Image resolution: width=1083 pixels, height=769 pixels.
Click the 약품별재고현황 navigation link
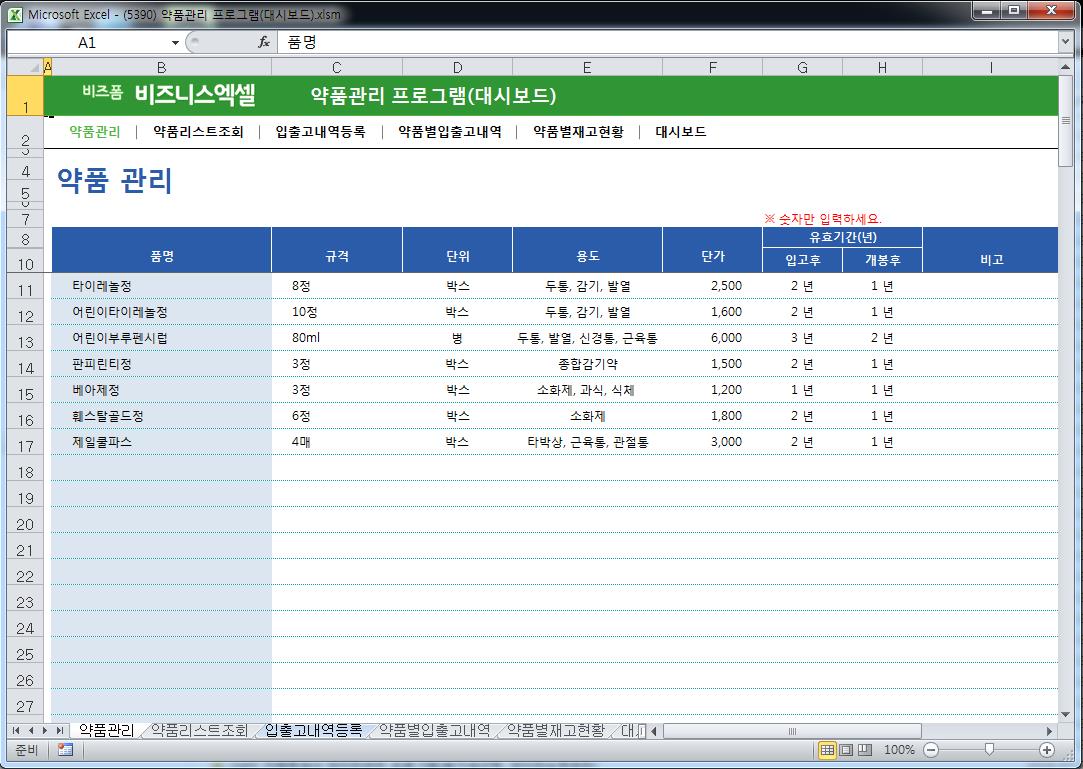(x=577, y=132)
